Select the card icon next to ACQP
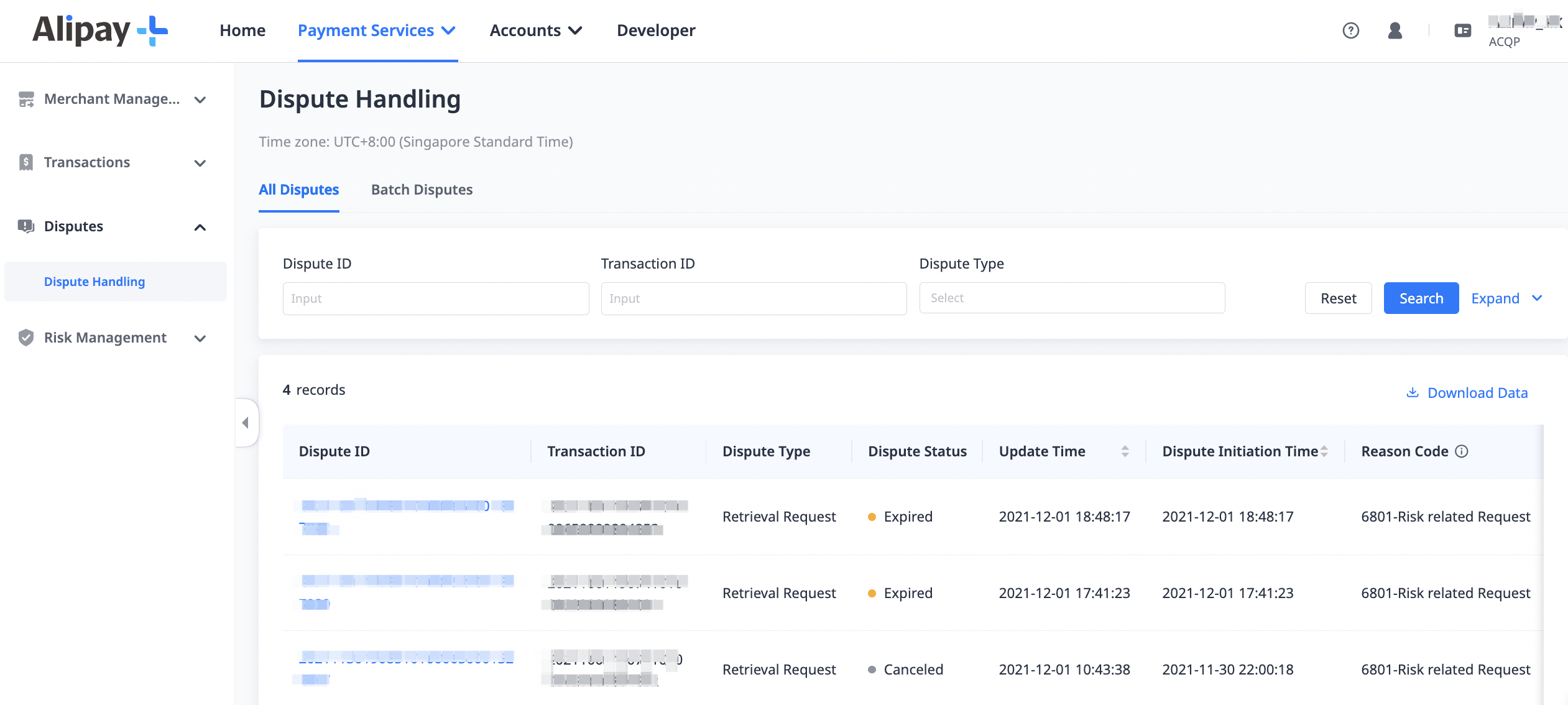Viewport: 1568px width, 705px height. tap(1463, 30)
